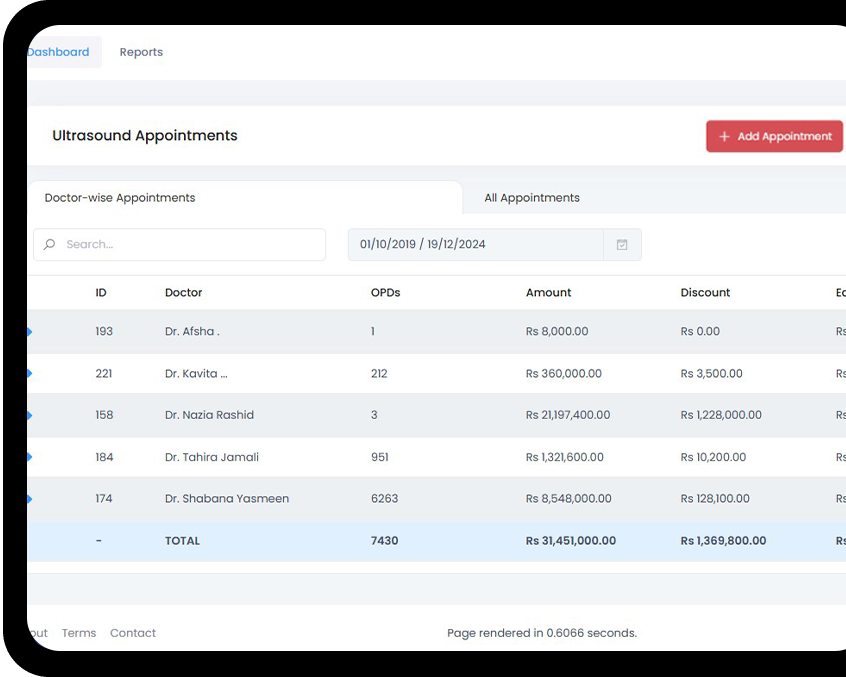Switch to the All Appointments tab
846x677 pixels.
(532, 198)
